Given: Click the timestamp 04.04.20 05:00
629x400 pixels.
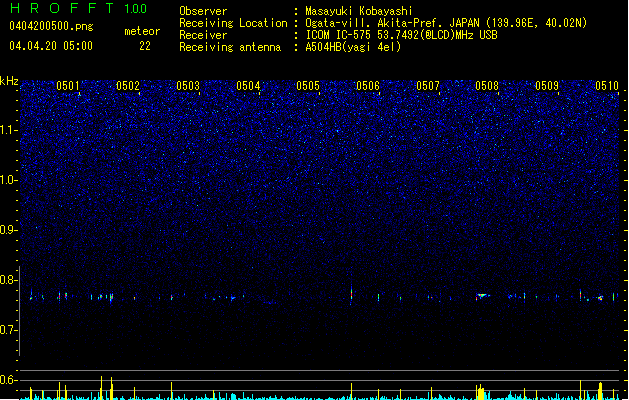Looking at the screenshot, I should coord(51,46).
